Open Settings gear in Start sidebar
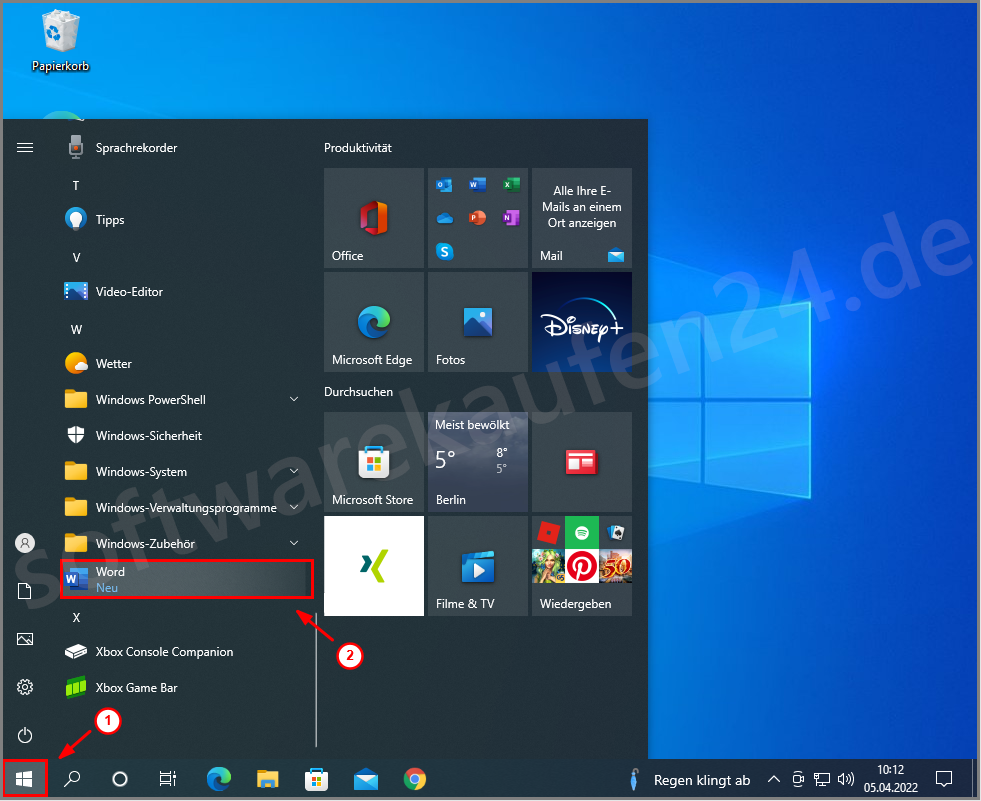The width and height of the screenshot is (981, 801). (x=25, y=687)
